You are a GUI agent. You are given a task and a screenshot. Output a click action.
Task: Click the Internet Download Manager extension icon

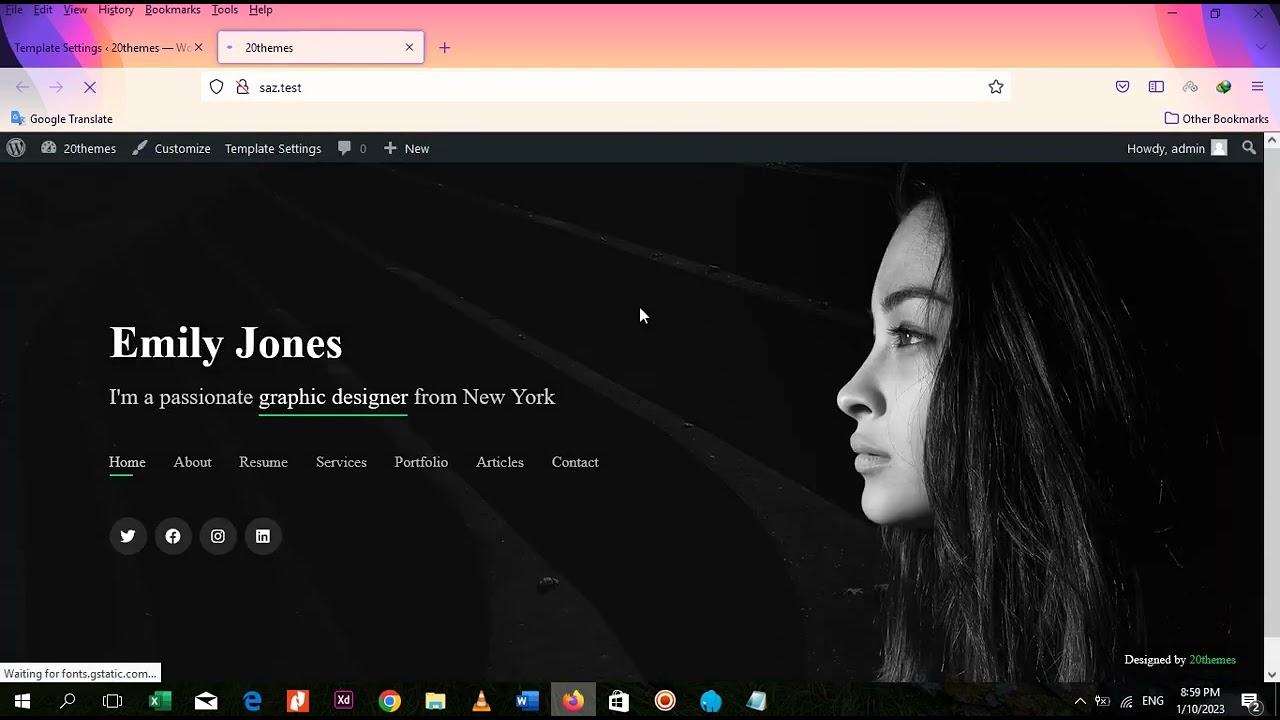1223,87
